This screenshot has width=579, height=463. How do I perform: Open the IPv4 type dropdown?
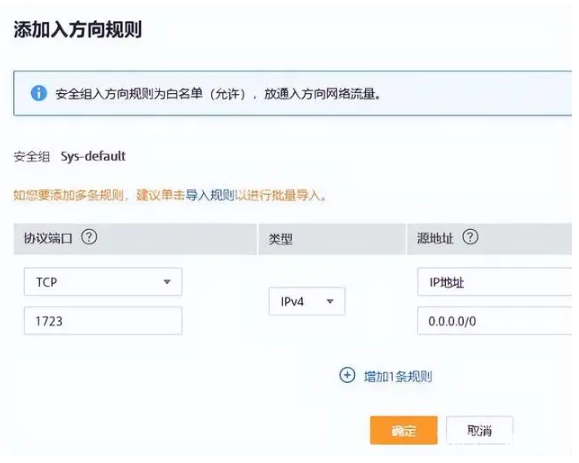click(307, 301)
